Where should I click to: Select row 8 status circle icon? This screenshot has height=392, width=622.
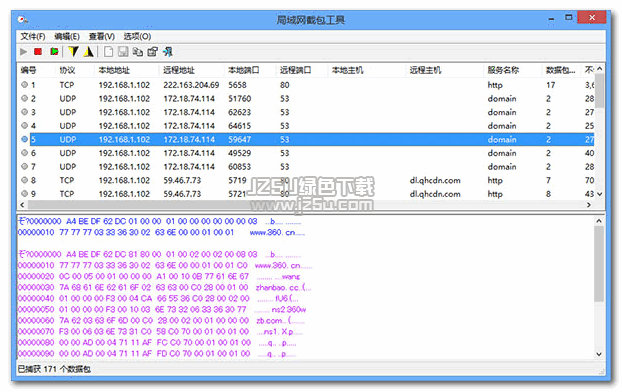pyautogui.click(x=25, y=180)
